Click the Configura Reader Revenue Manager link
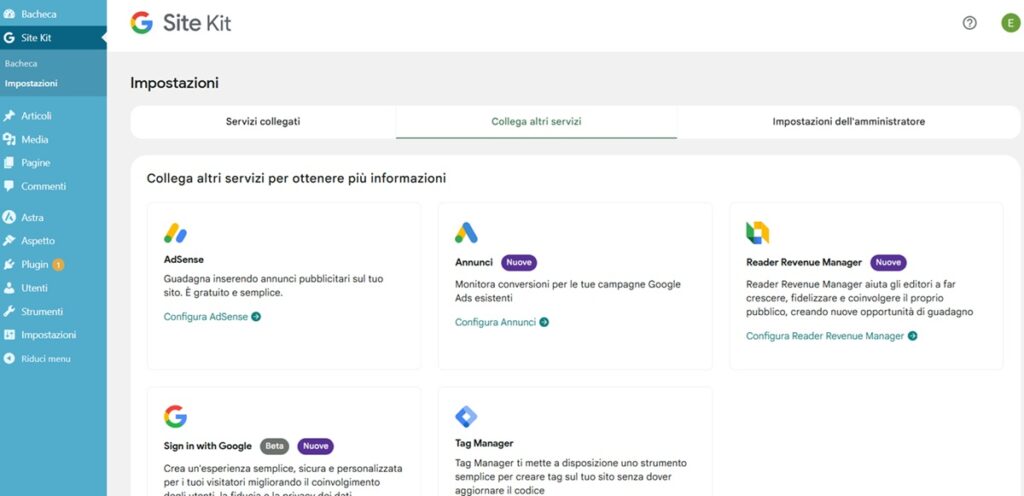The image size is (1024, 496). 825,336
